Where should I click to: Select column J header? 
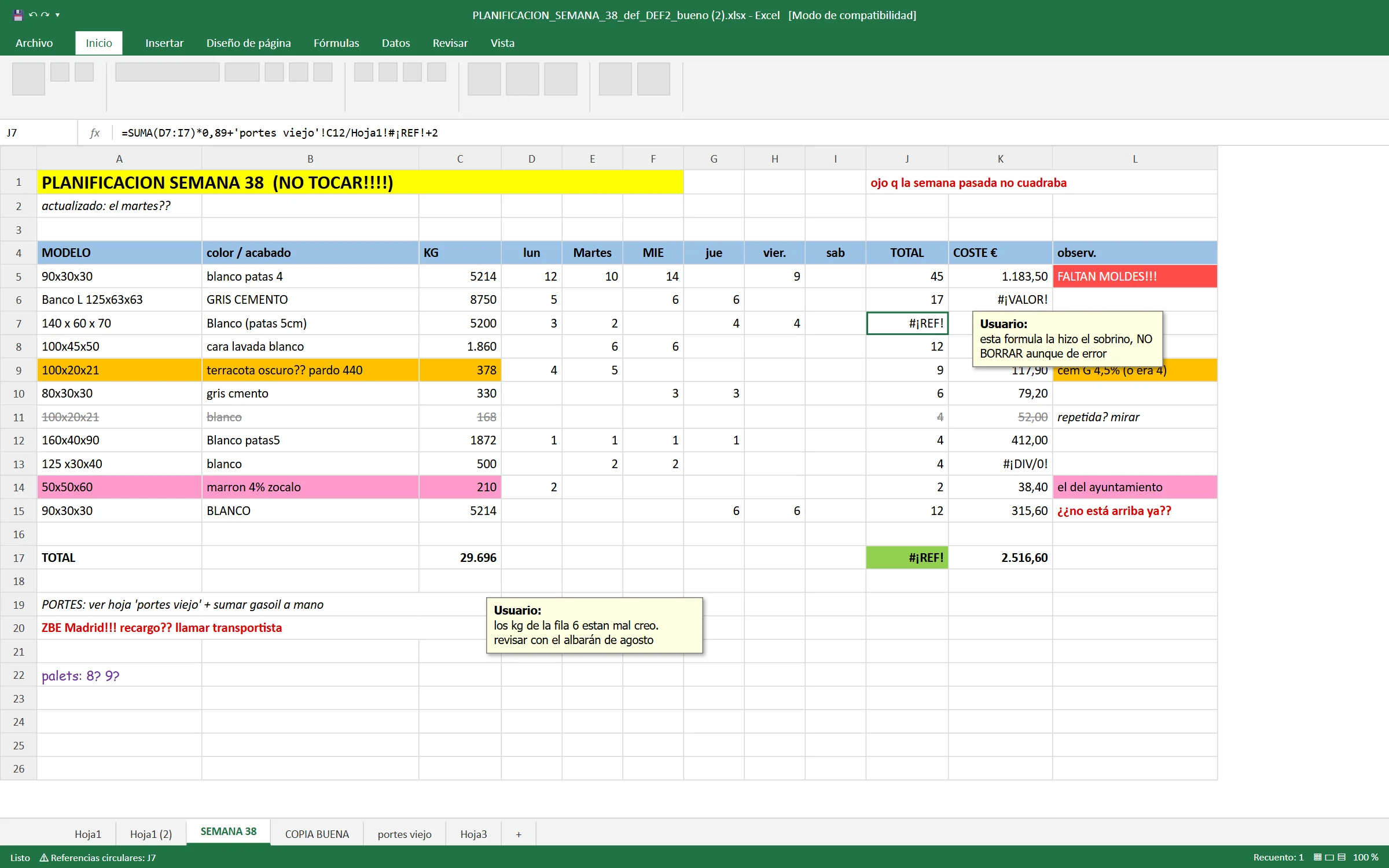907,159
